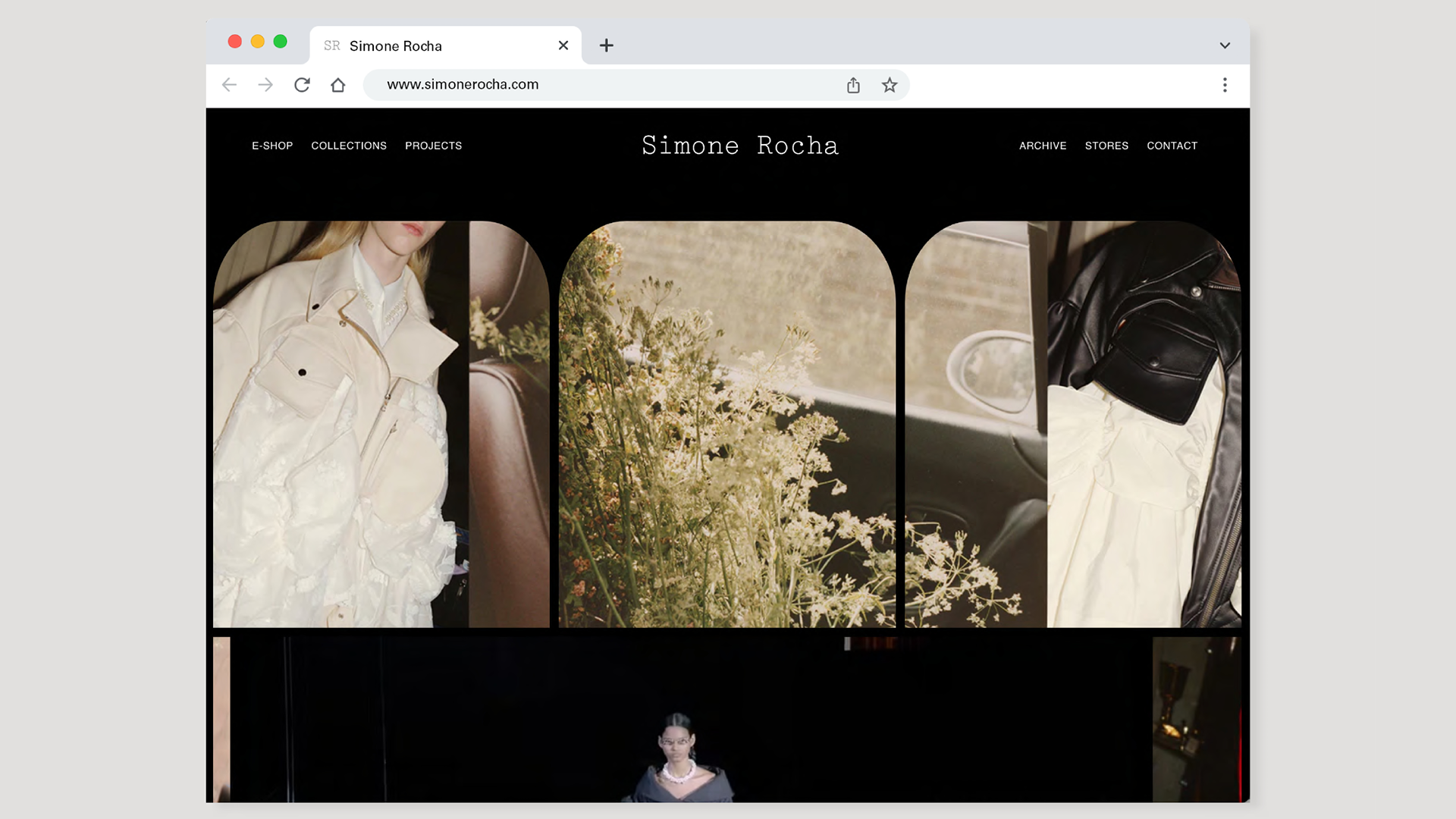This screenshot has width=1456, height=819.
Task: Bookmark this page with the star icon
Action: coord(890,85)
